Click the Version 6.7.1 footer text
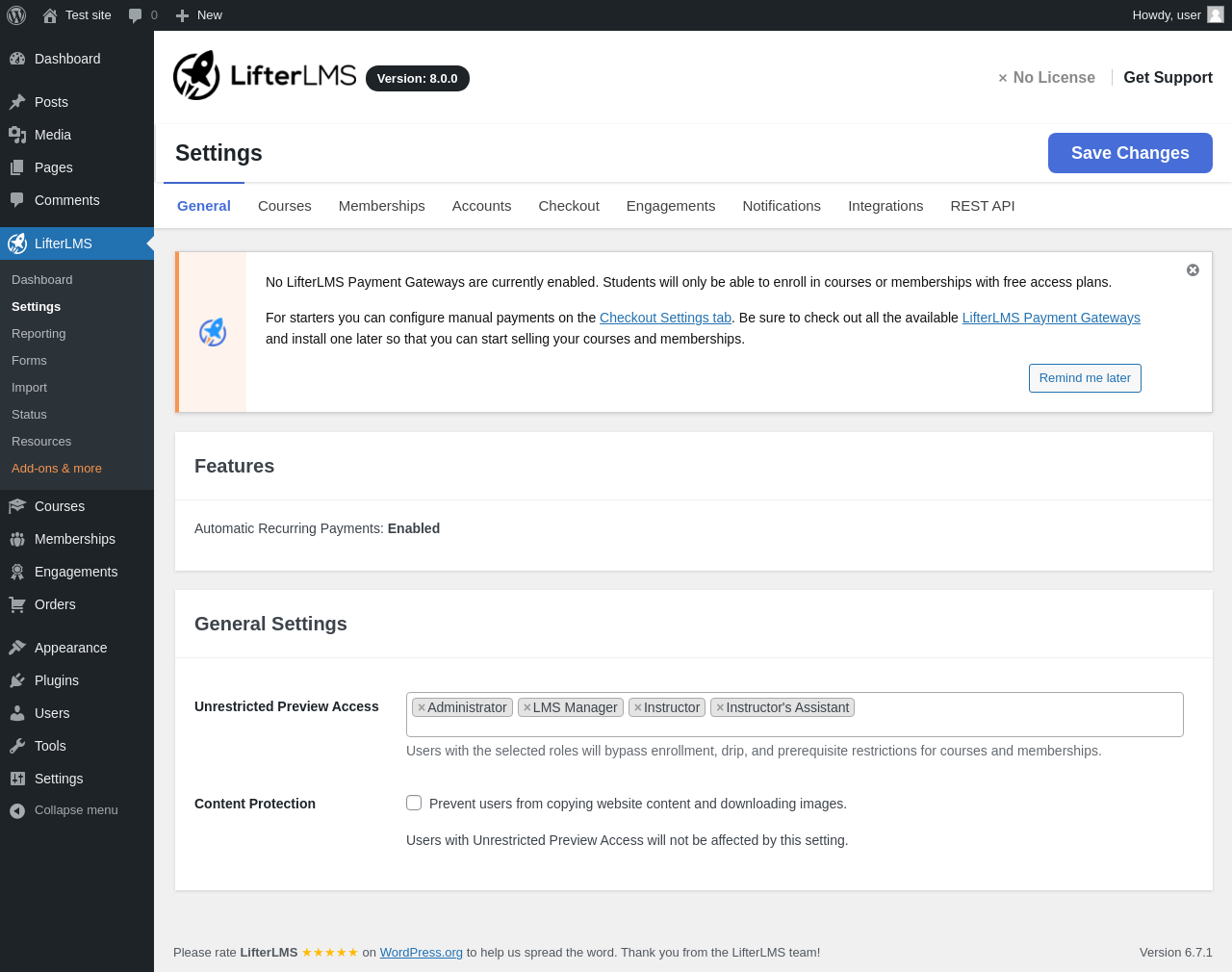 [1176, 953]
